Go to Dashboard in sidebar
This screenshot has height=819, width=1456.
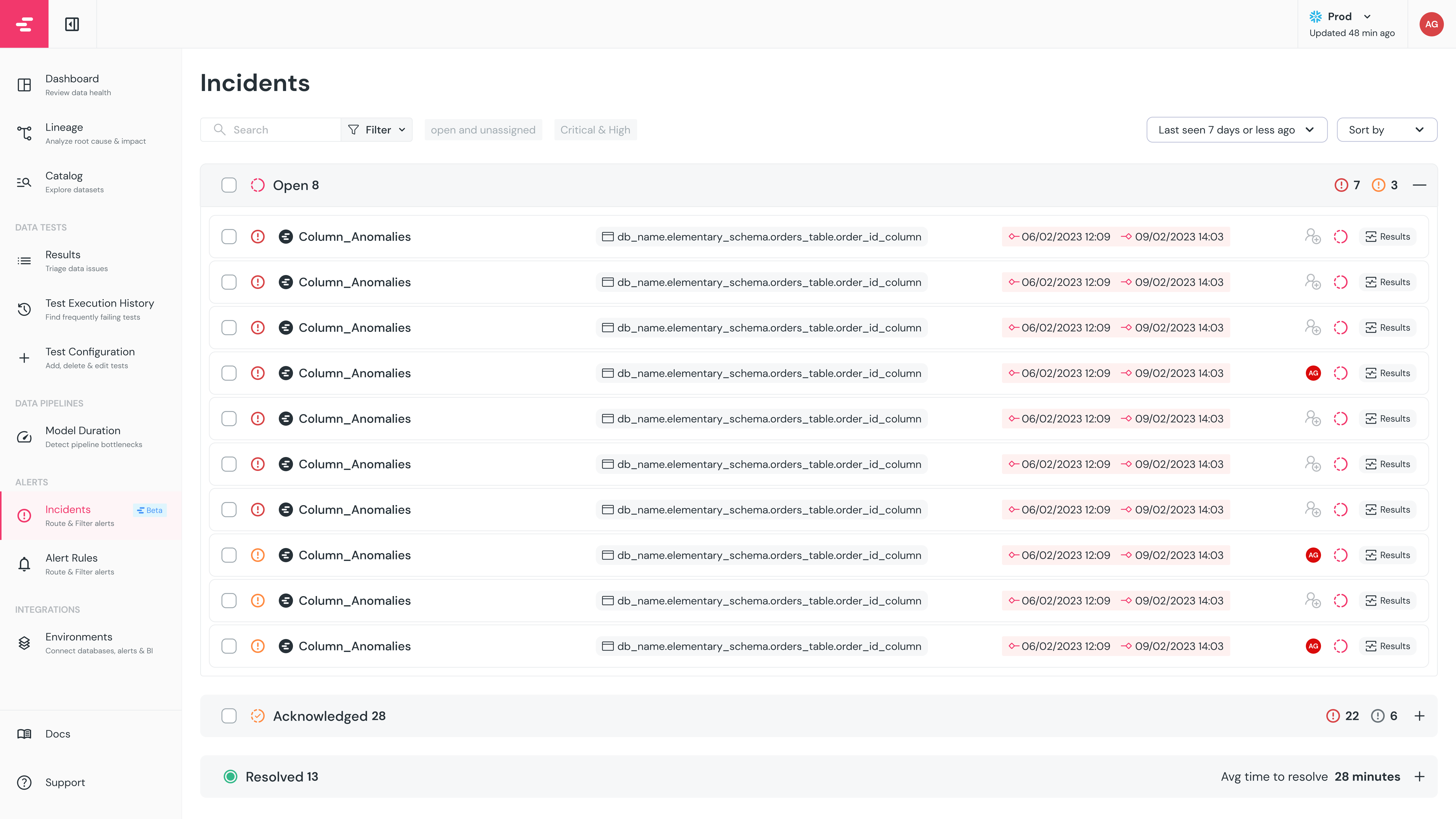click(x=91, y=85)
